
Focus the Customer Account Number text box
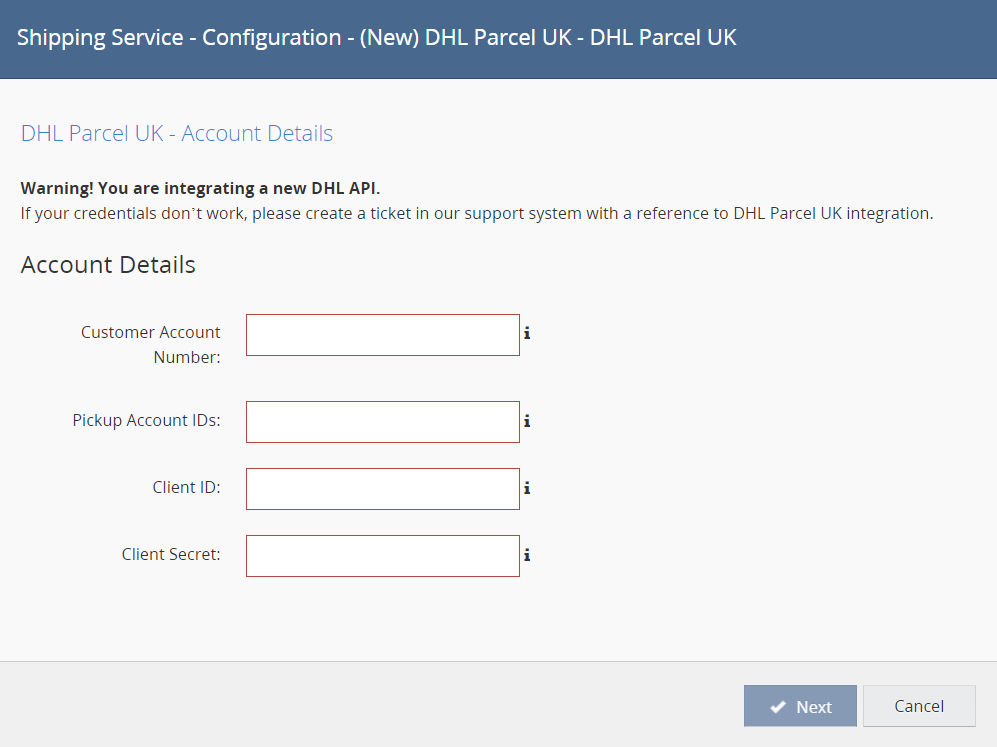(382, 335)
